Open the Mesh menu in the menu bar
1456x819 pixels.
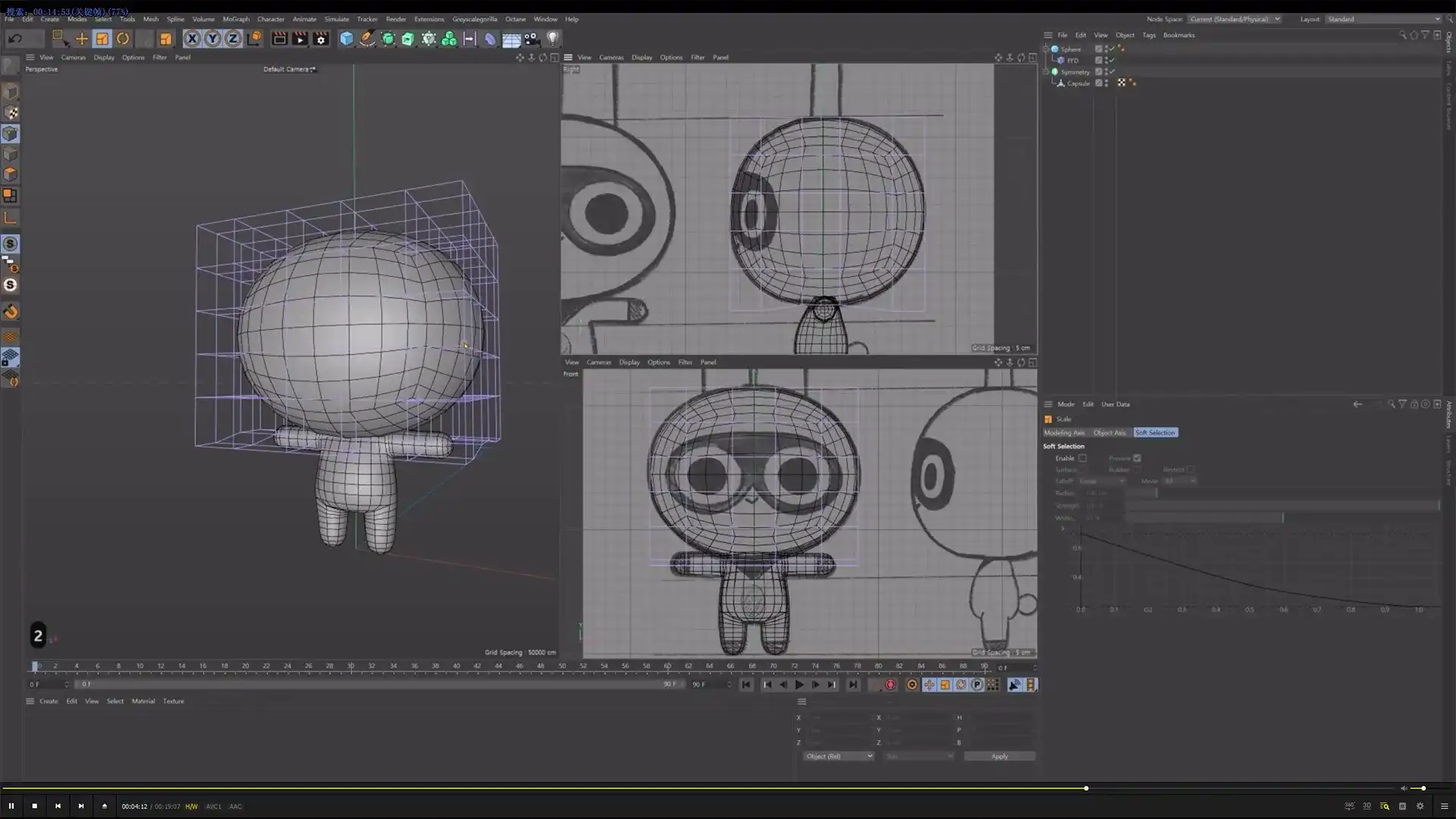[151, 19]
